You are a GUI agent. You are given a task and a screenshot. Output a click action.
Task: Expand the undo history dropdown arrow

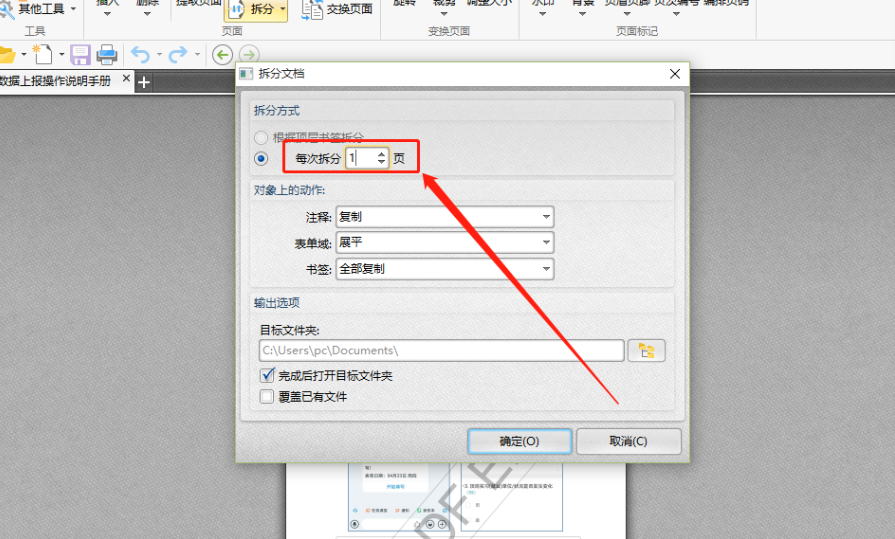pos(159,55)
